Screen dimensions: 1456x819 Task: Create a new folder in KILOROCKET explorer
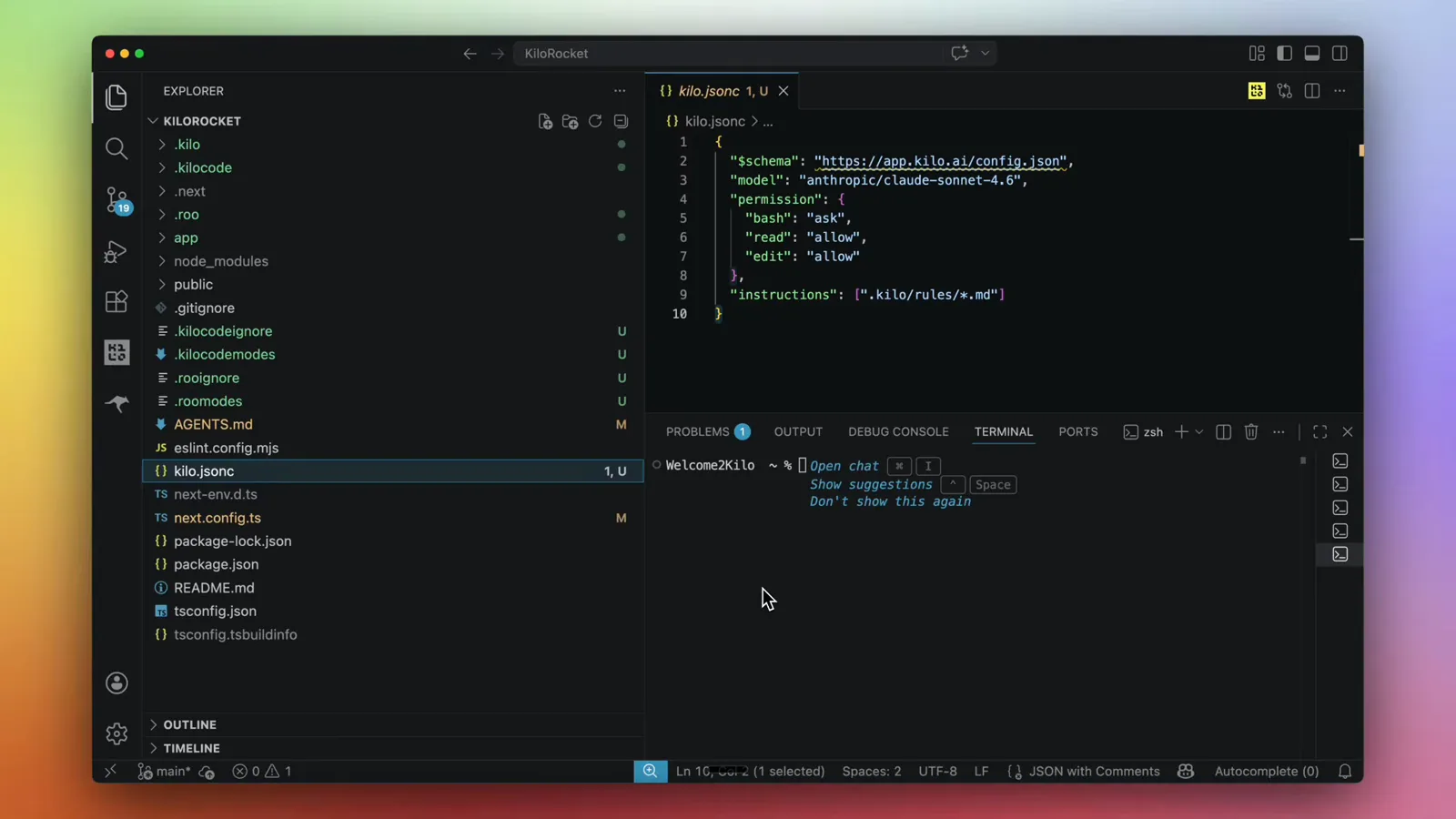(571, 121)
